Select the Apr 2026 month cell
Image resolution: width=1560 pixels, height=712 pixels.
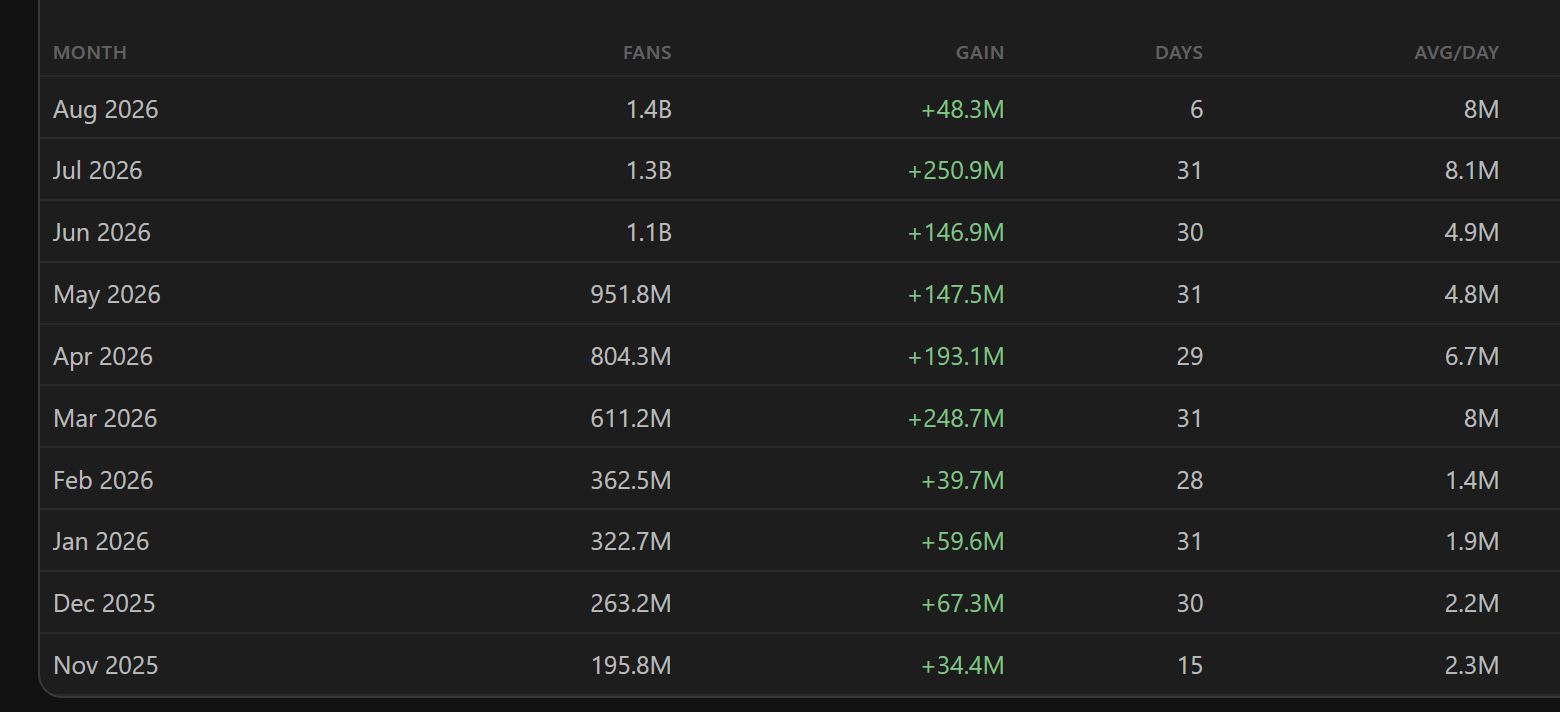coord(103,357)
